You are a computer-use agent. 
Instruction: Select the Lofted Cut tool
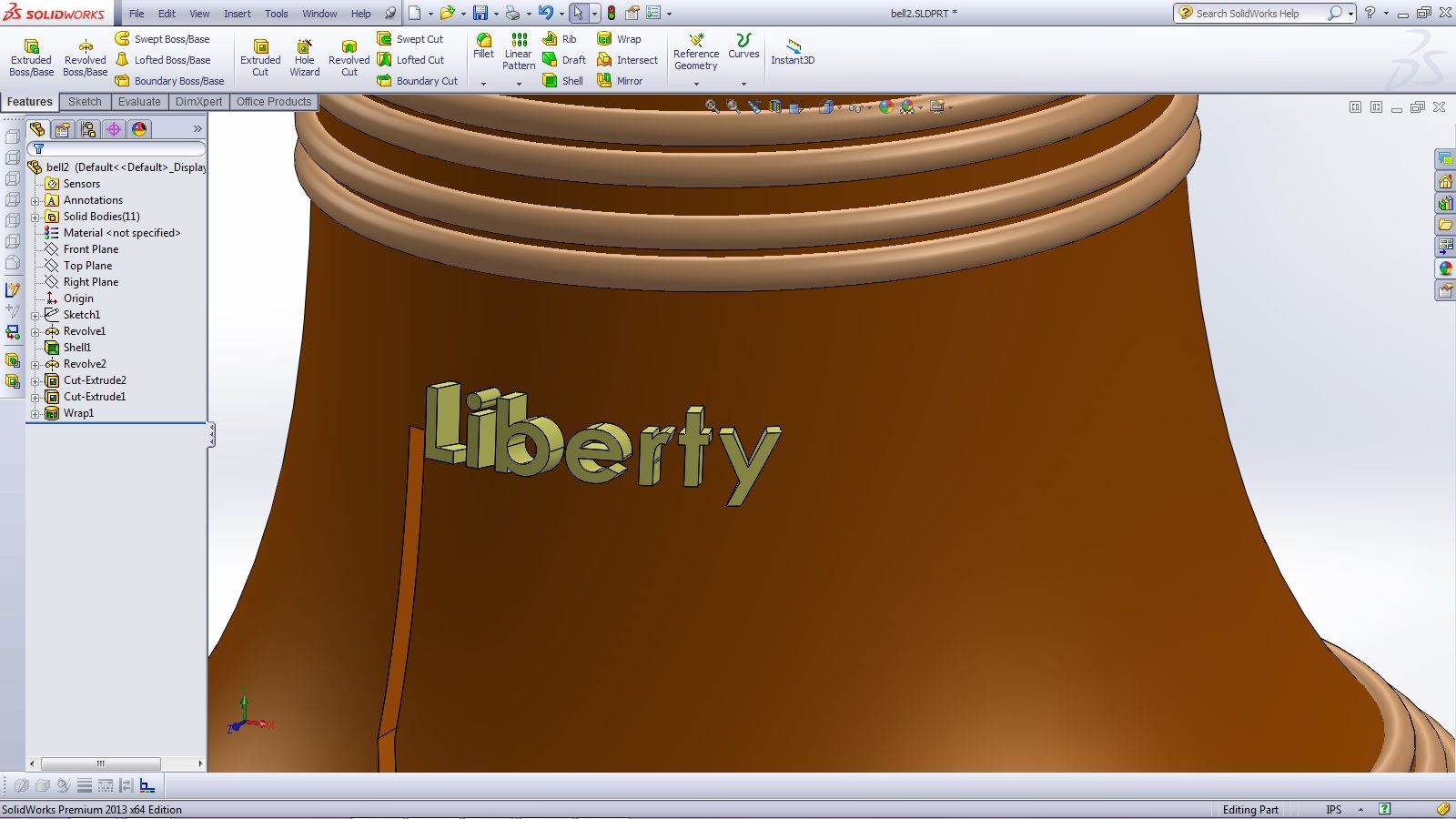tap(410, 60)
